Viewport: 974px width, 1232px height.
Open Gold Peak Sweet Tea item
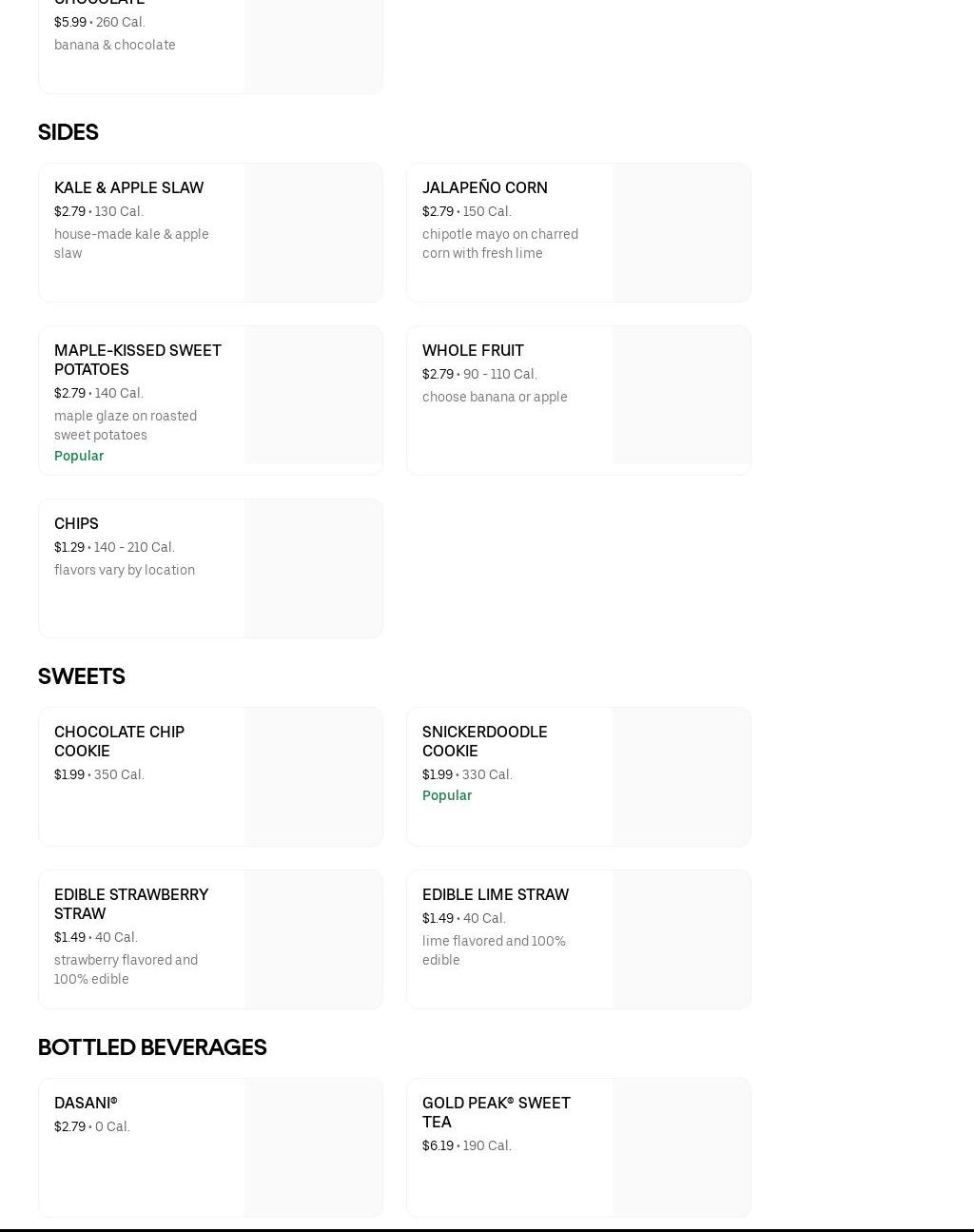tap(496, 1112)
